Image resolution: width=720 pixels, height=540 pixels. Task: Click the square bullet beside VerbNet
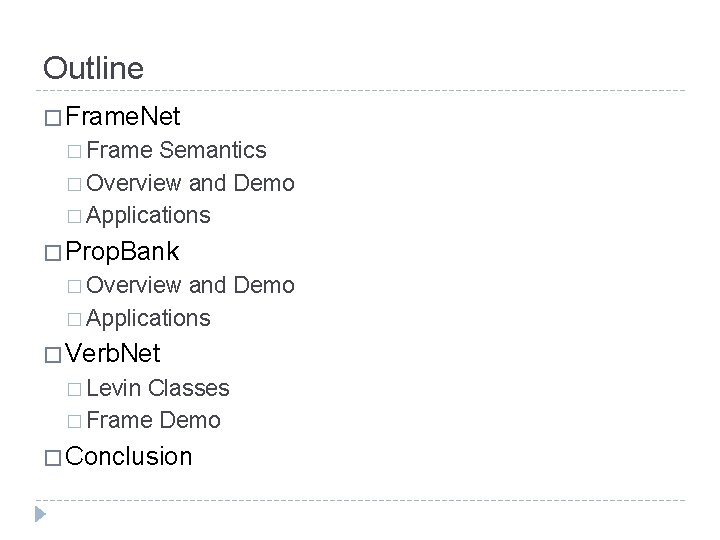tap(53, 355)
